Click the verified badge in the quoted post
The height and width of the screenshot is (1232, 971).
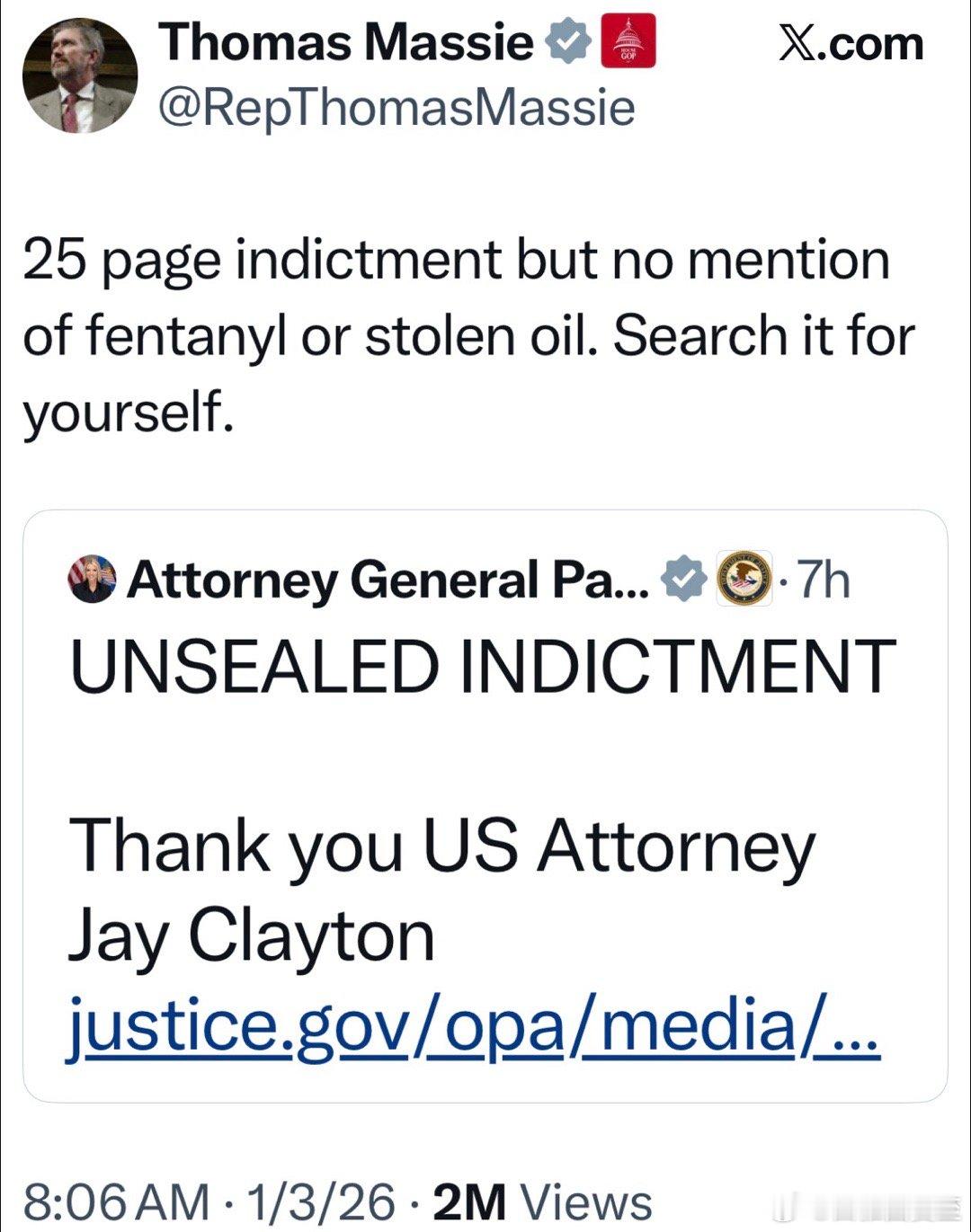(x=685, y=580)
